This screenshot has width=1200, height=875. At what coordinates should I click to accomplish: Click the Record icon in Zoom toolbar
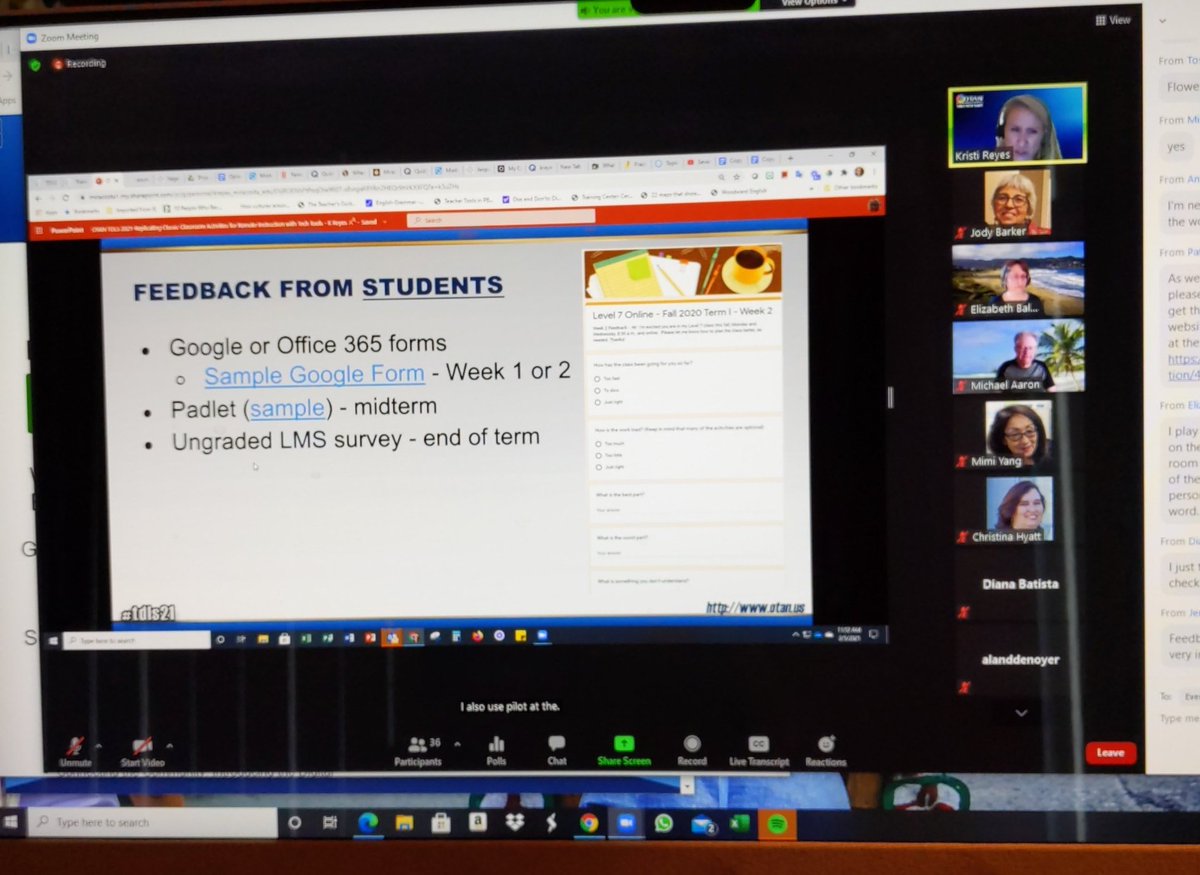point(691,743)
